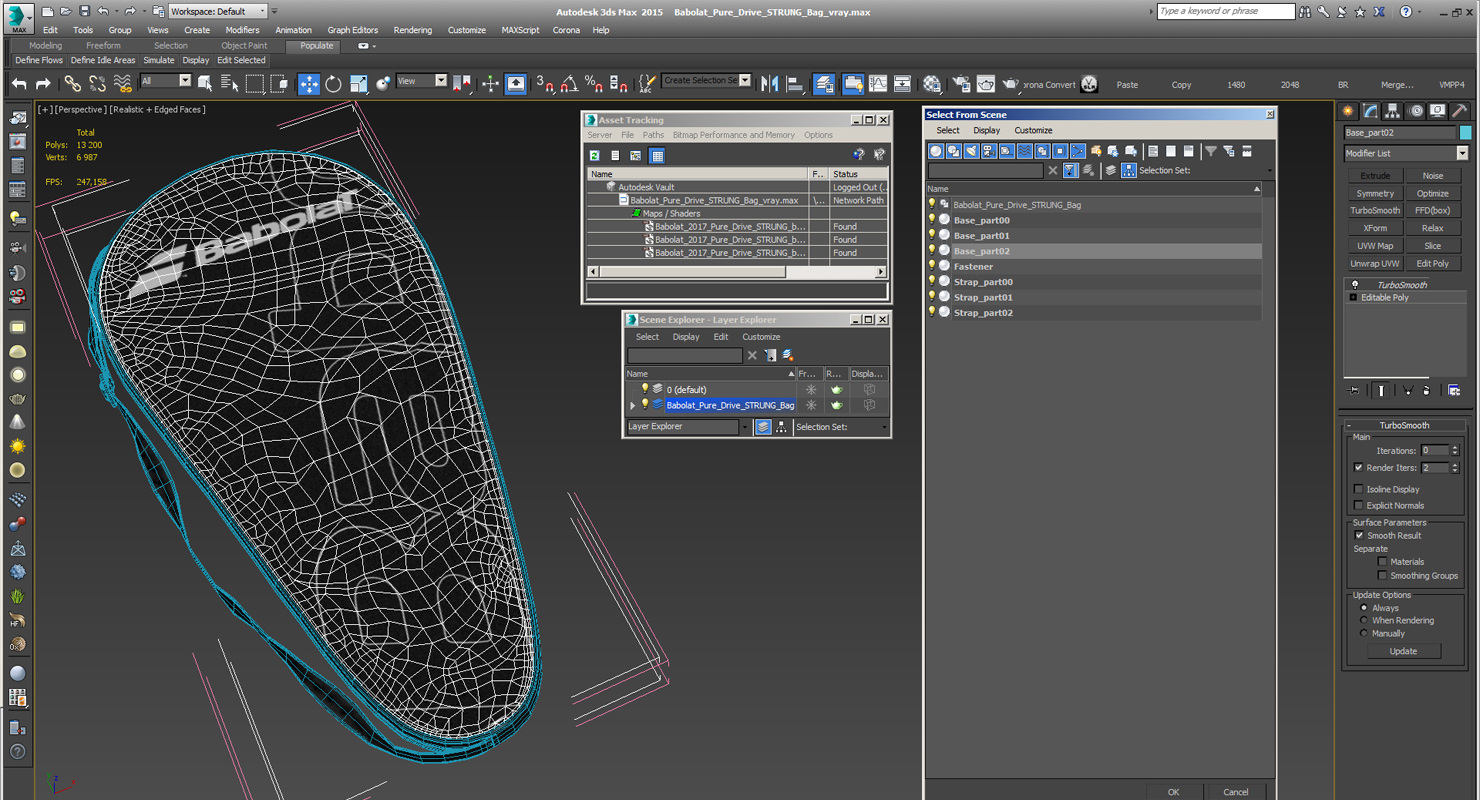Open Rendered Frame Window icon
The image size is (1480, 800).
point(986,84)
